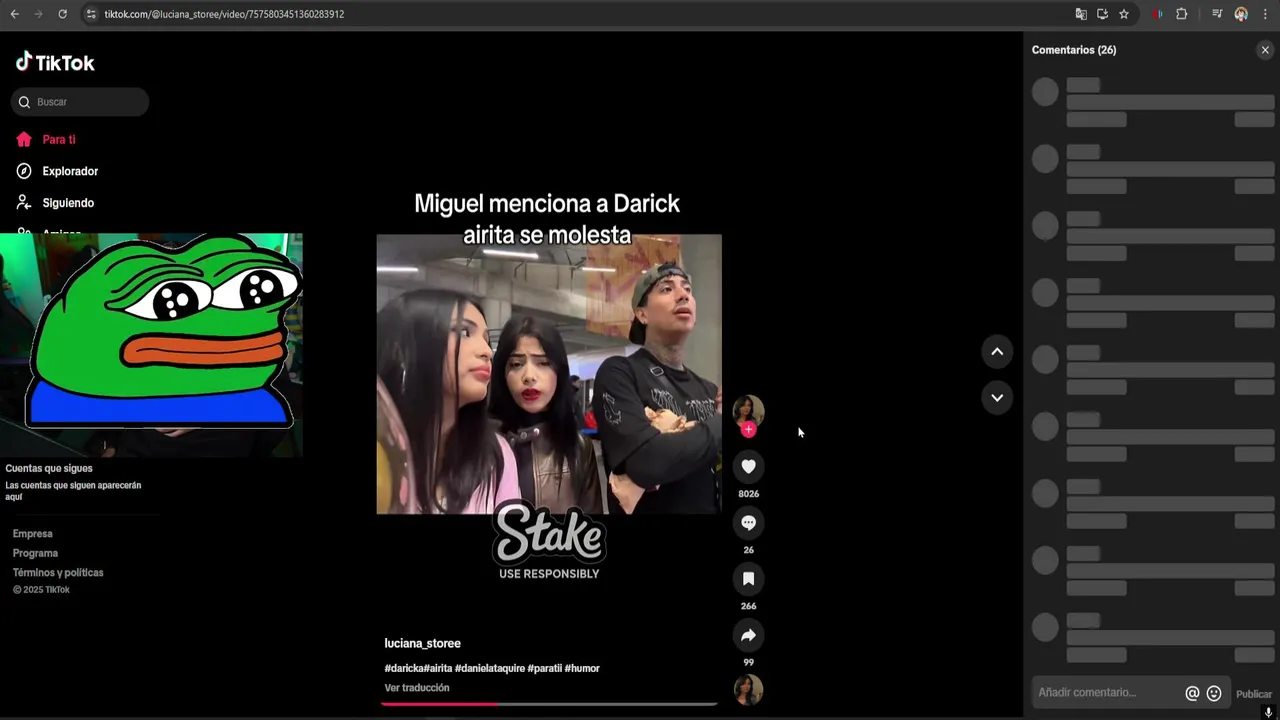This screenshot has width=1280, height=720.
Task: Seek in the video progress bar
Action: [x=549, y=704]
